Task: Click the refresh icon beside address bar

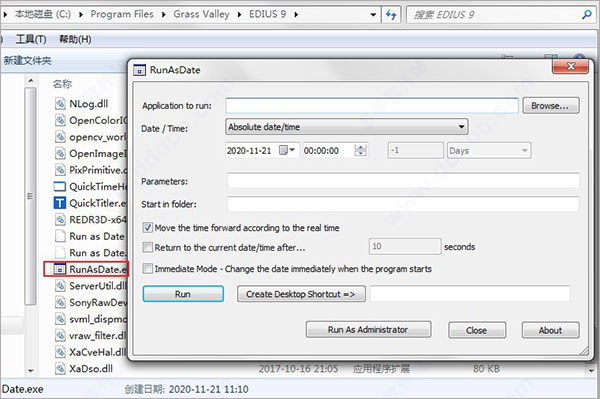Action: pos(391,15)
